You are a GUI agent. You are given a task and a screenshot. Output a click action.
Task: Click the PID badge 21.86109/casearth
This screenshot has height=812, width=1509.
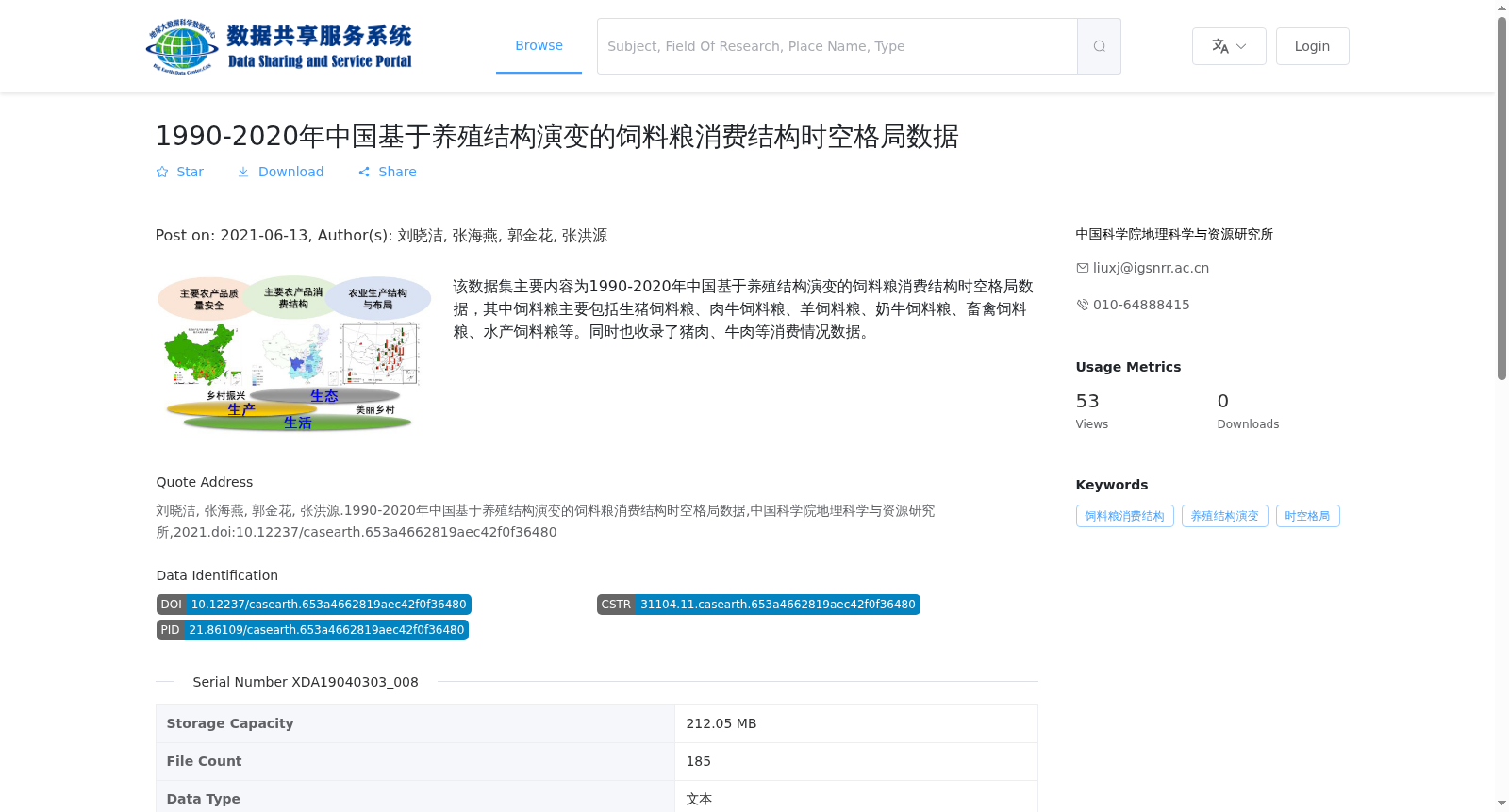click(312, 630)
